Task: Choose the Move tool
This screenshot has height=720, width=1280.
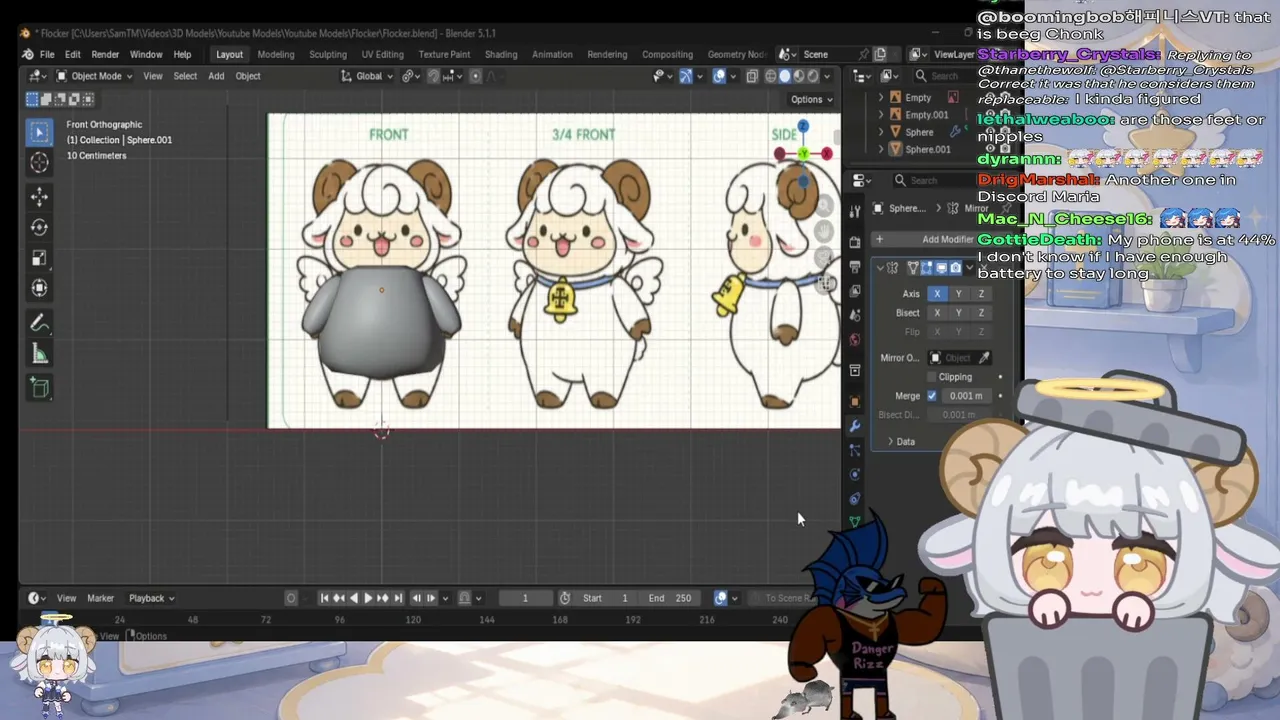Action: coord(39,197)
